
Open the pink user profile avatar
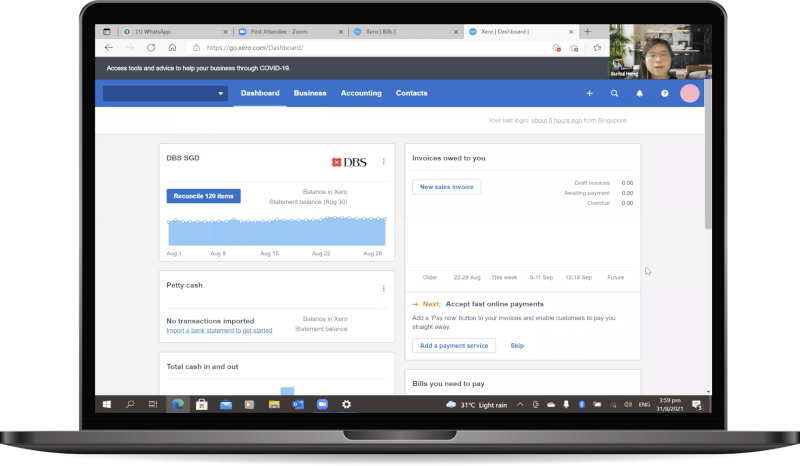click(x=689, y=93)
